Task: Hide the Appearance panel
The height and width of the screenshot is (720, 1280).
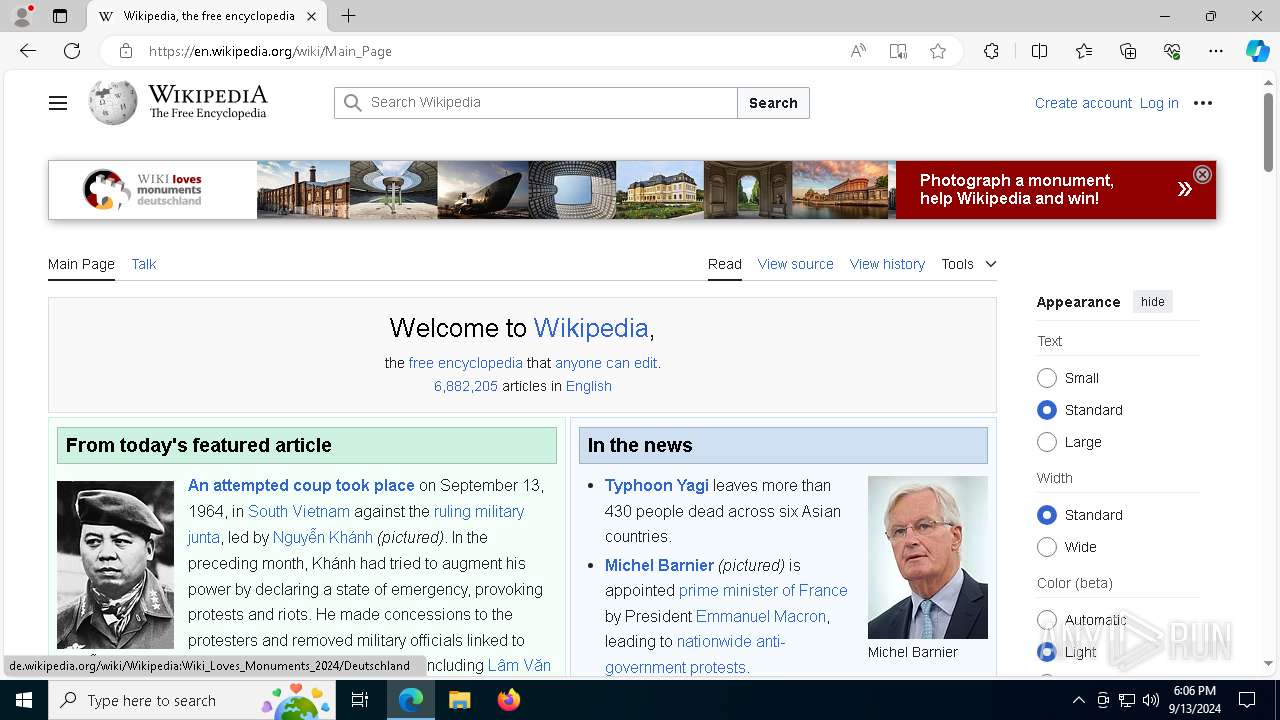Action: coord(1153,302)
